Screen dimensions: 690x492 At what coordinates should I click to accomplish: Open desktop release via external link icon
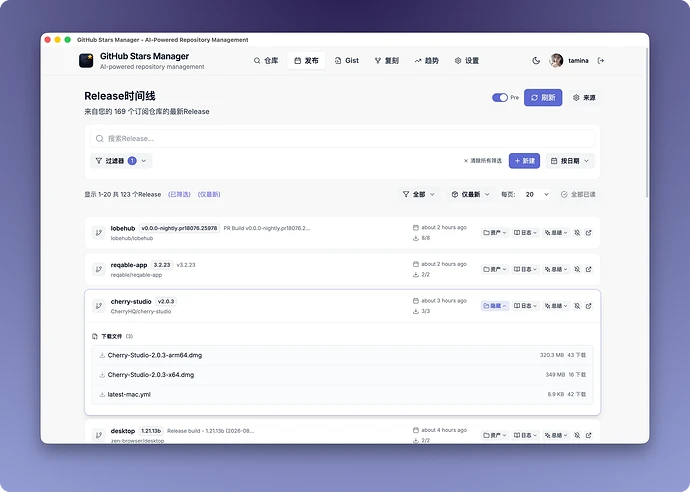(588, 435)
